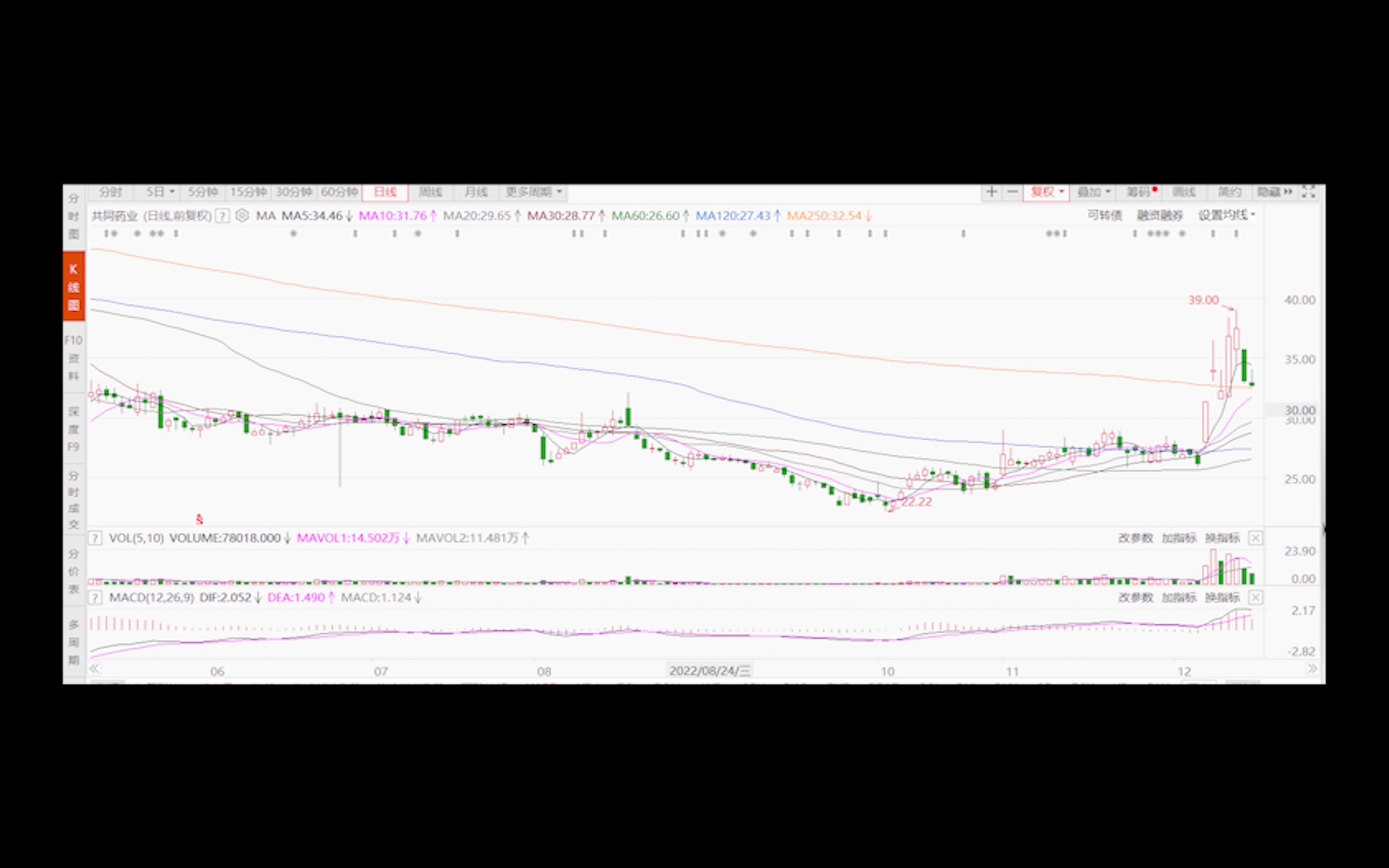Activate the 画线 drawing tool
This screenshot has width=1389, height=868.
click(x=1184, y=192)
